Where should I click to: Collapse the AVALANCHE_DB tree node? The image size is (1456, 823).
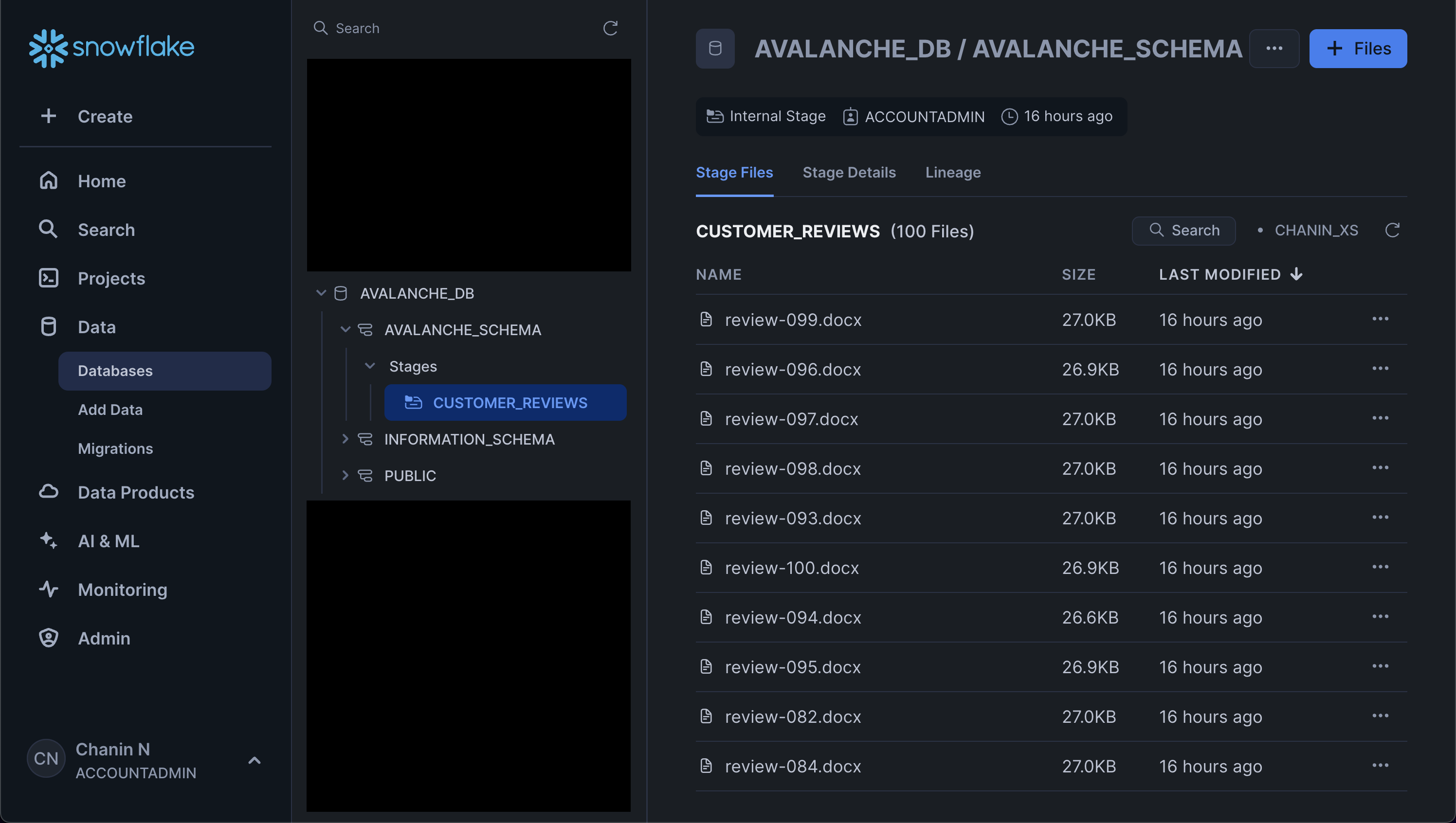pyautogui.click(x=321, y=293)
